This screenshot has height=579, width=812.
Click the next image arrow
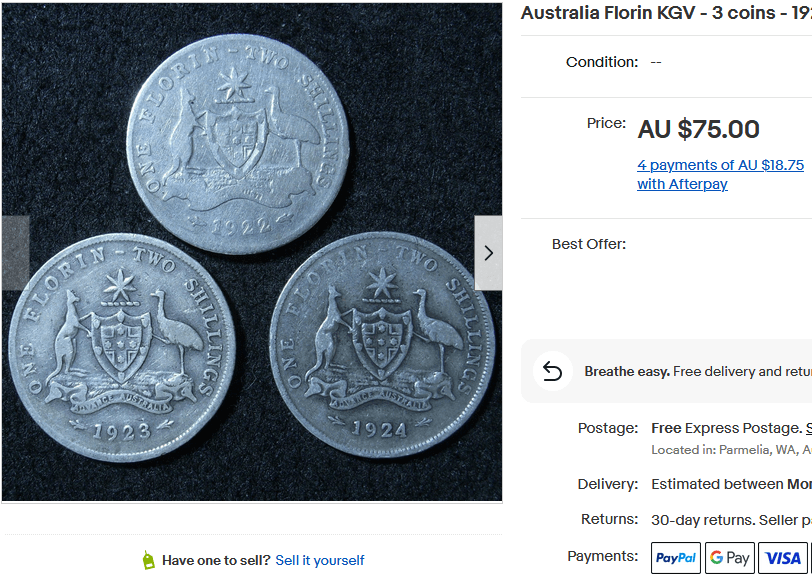[x=488, y=253]
